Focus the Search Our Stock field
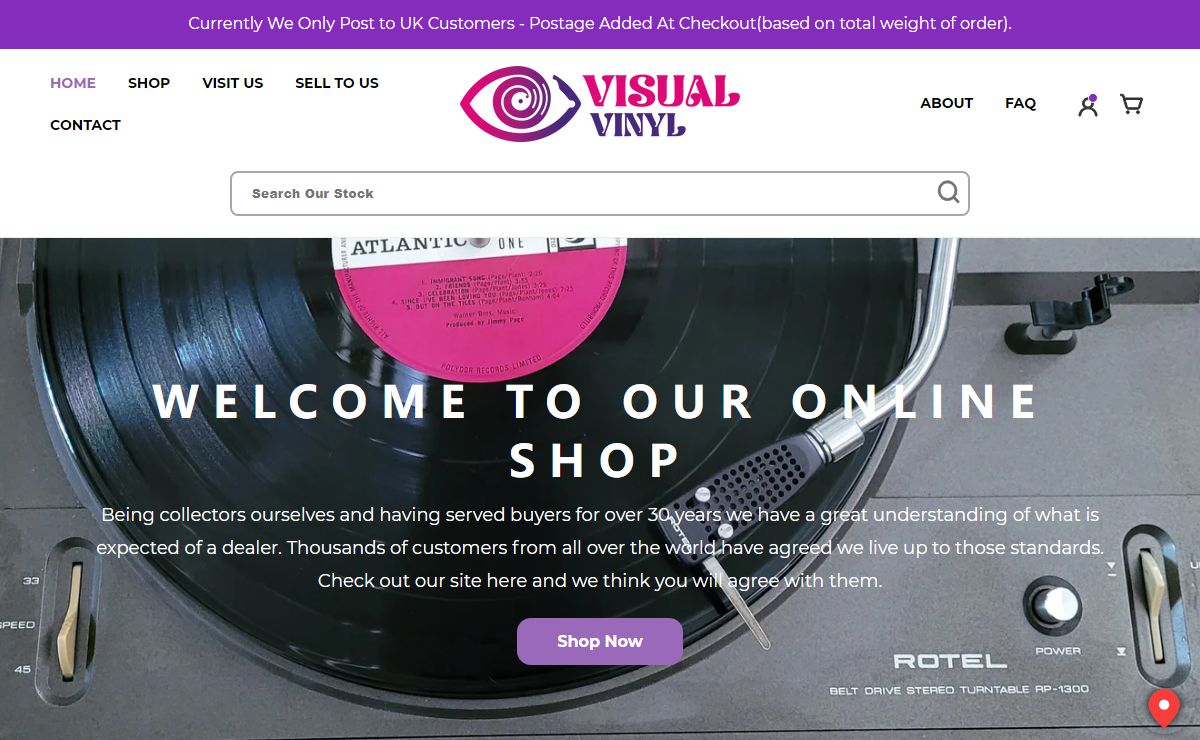This screenshot has height=740, width=1200. (600, 194)
